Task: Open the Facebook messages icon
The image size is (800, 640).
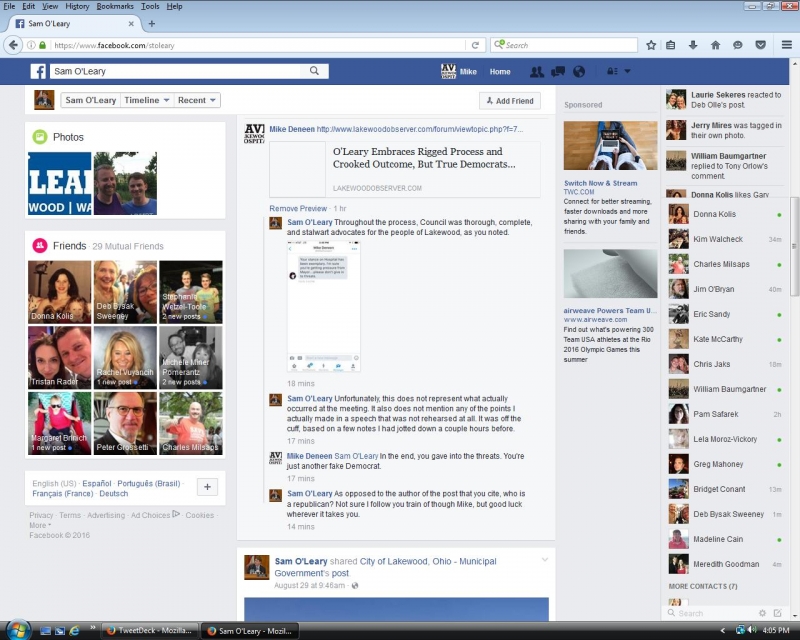Action: click(x=558, y=72)
